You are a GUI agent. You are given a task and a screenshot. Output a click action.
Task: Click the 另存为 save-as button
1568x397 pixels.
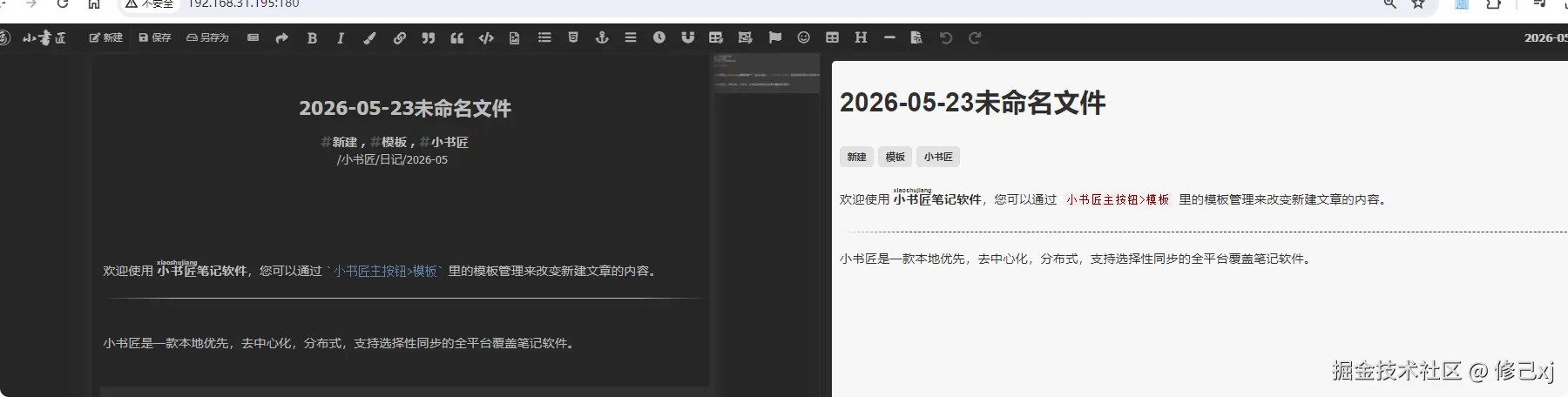click(x=207, y=37)
